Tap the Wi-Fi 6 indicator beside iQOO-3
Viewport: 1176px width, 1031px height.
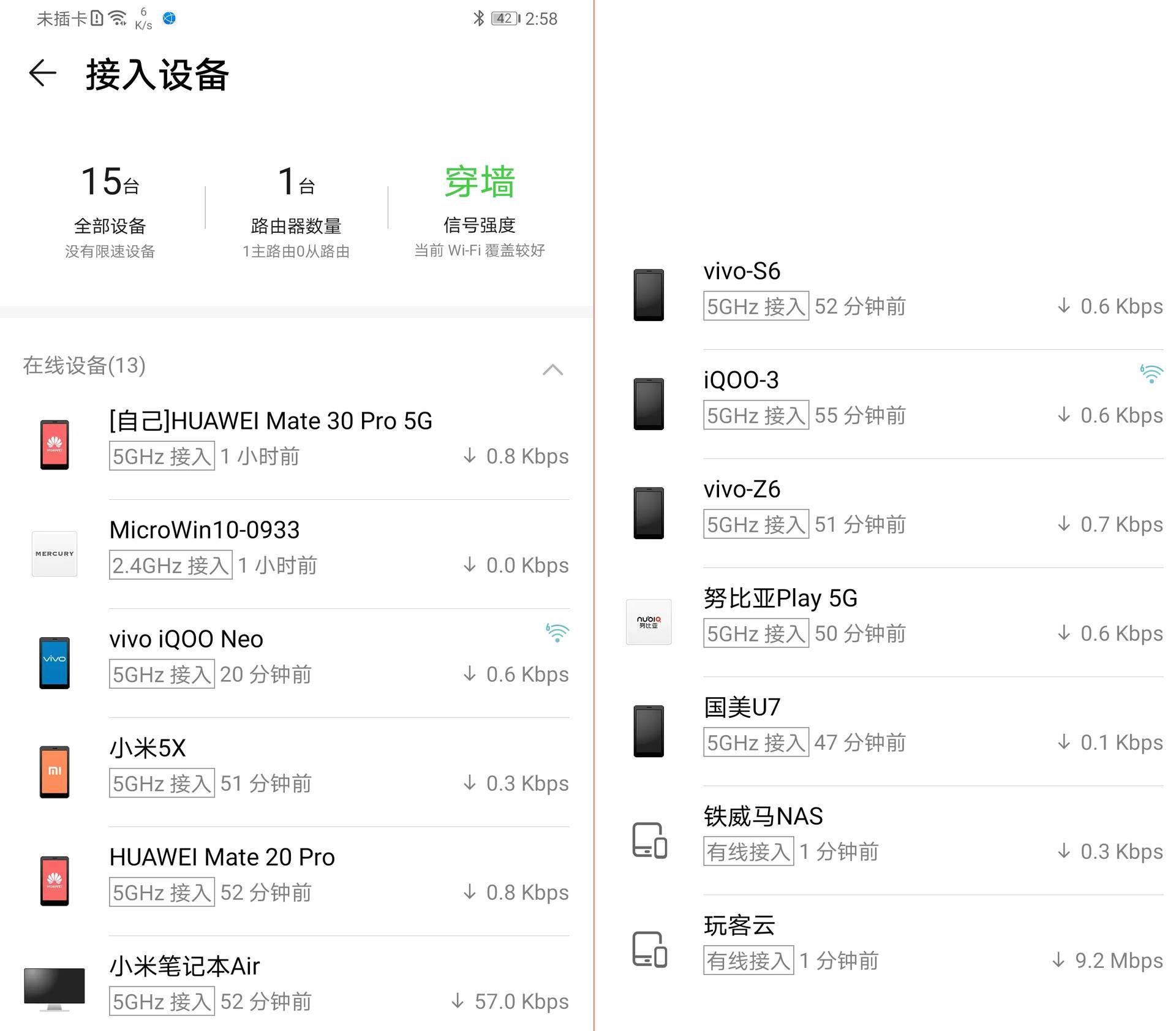(x=1151, y=372)
